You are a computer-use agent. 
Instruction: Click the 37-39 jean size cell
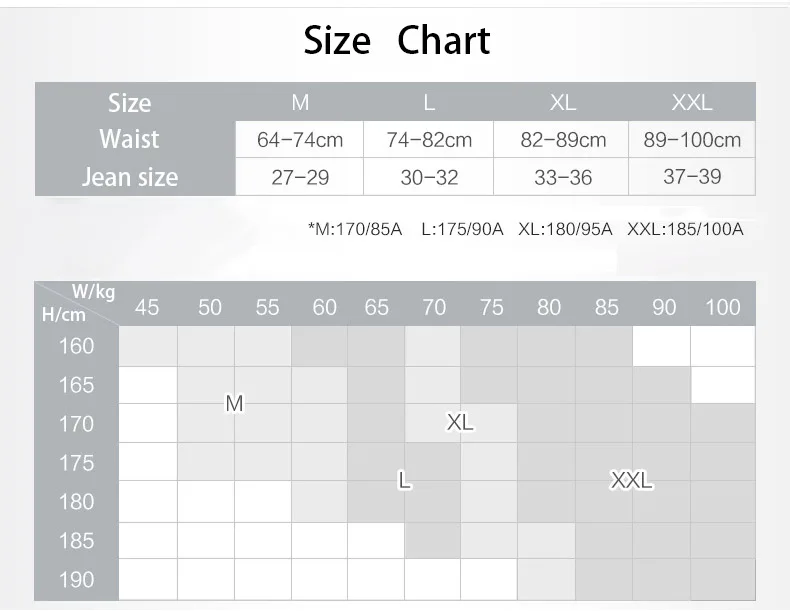pyautogui.click(x=692, y=176)
